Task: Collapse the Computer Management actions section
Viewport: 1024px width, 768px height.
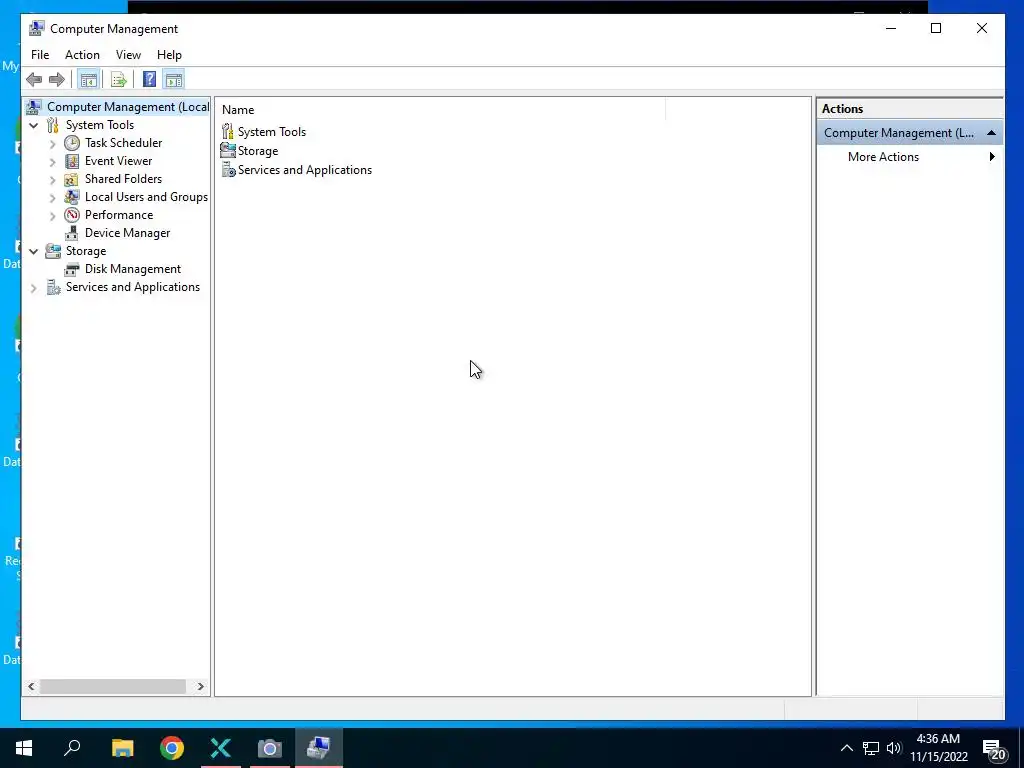Action: [991, 133]
